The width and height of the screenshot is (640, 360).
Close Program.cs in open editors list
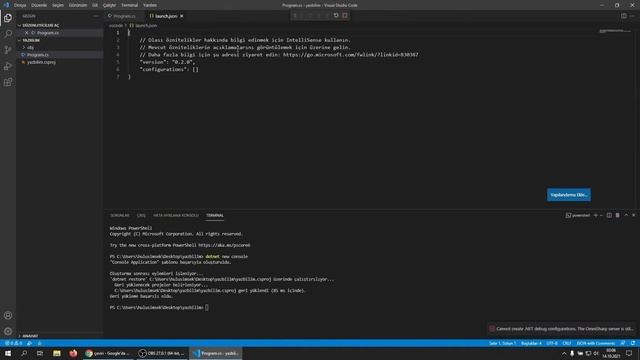pyautogui.click(x=27, y=33)
